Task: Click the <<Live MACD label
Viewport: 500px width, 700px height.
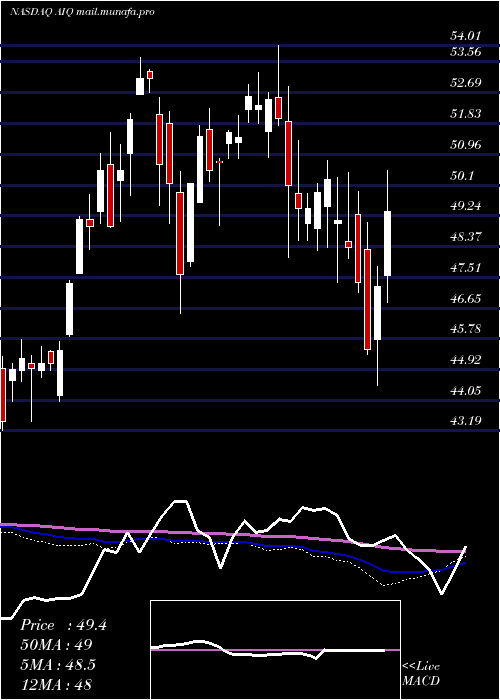Action: tap(421, 673)
